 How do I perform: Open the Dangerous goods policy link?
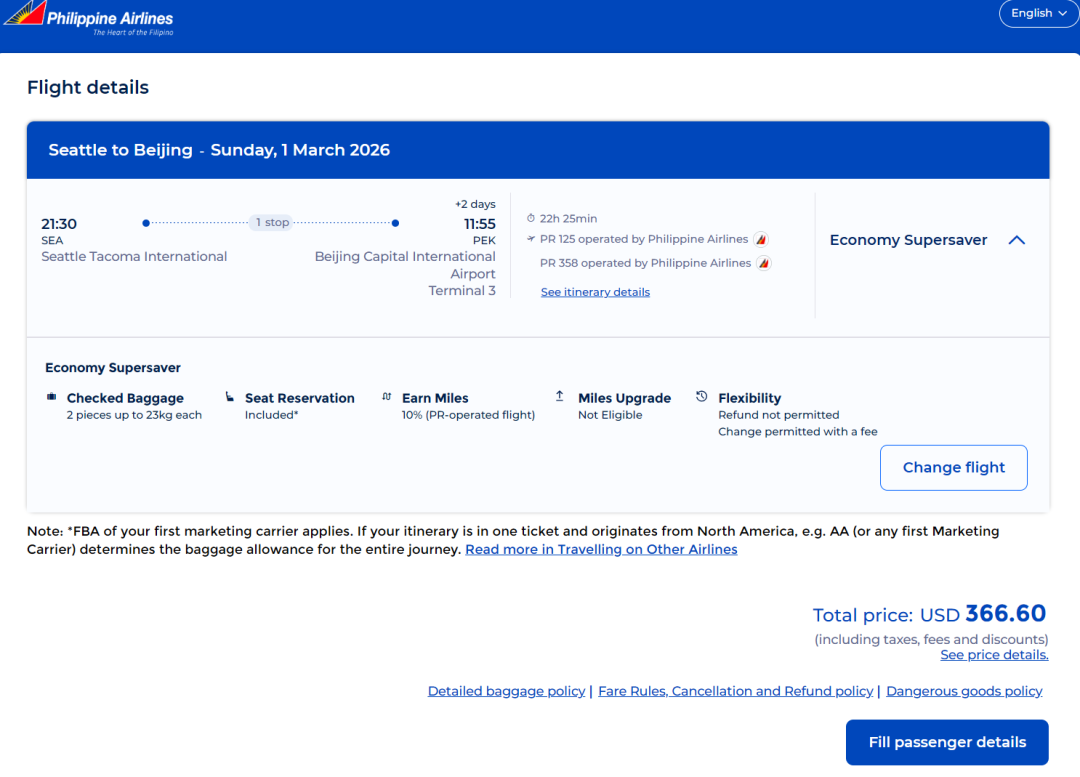[x=964, y=691]
